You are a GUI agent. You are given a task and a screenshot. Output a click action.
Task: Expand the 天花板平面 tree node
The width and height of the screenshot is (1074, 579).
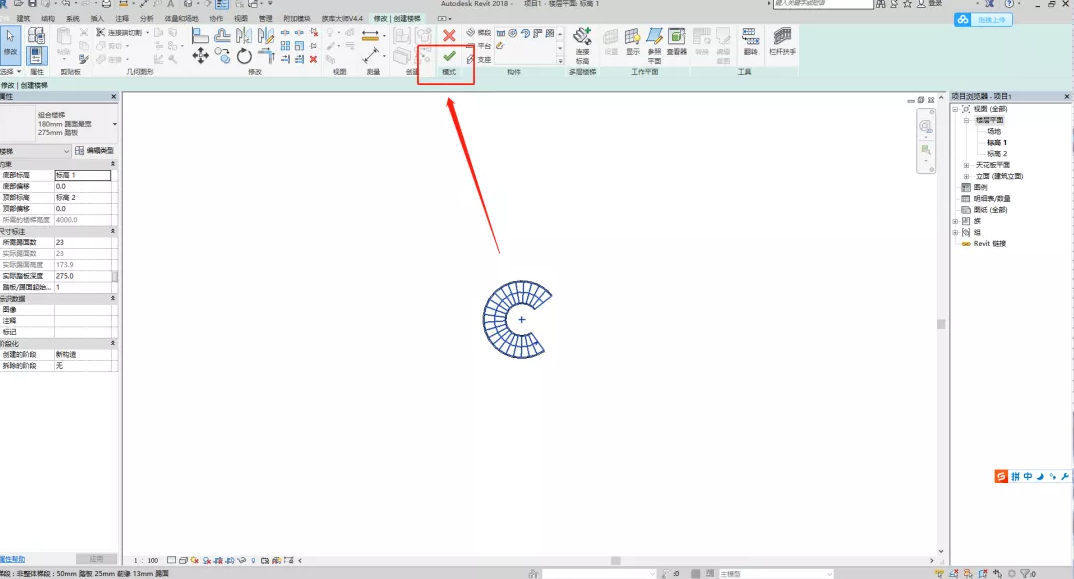(966, 165)
